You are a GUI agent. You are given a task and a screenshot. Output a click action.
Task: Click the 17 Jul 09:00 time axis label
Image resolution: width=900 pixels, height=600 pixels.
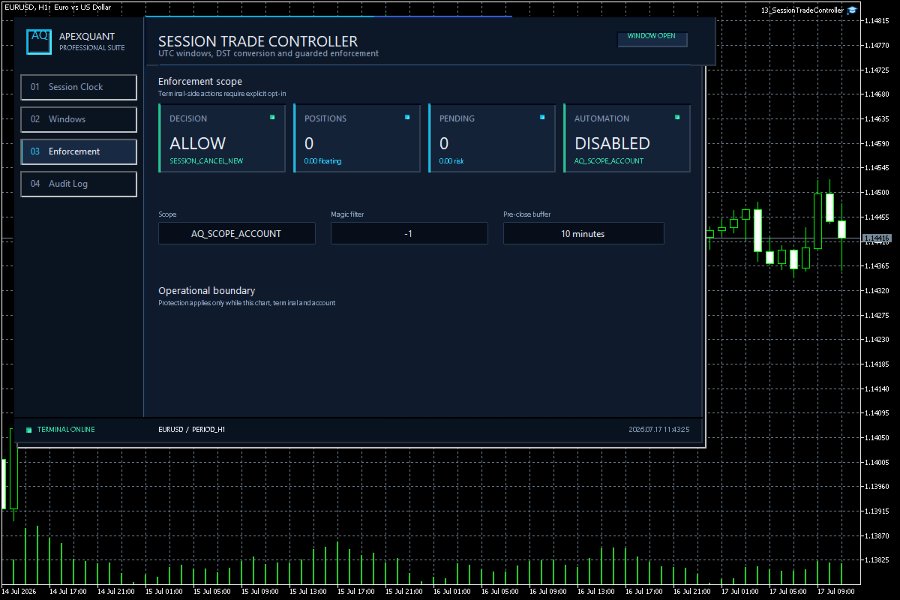click(x=836, y=591)
